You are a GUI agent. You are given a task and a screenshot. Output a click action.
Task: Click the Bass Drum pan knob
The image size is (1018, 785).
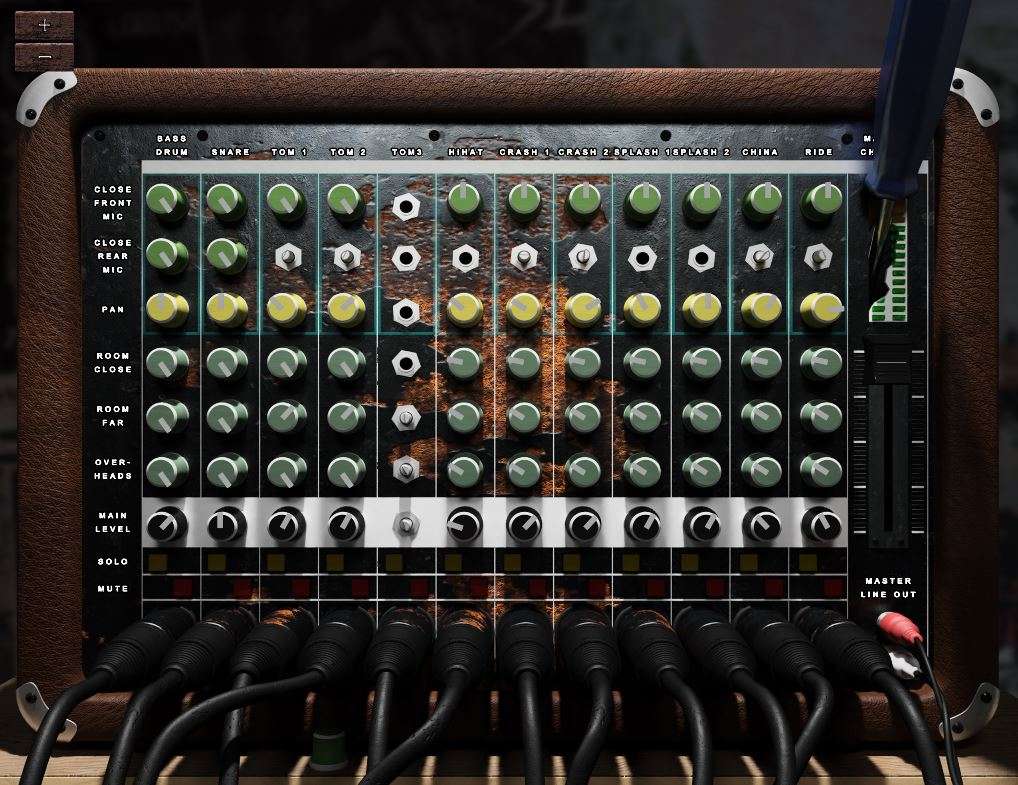pyautogui.click(x=167, y=310)
